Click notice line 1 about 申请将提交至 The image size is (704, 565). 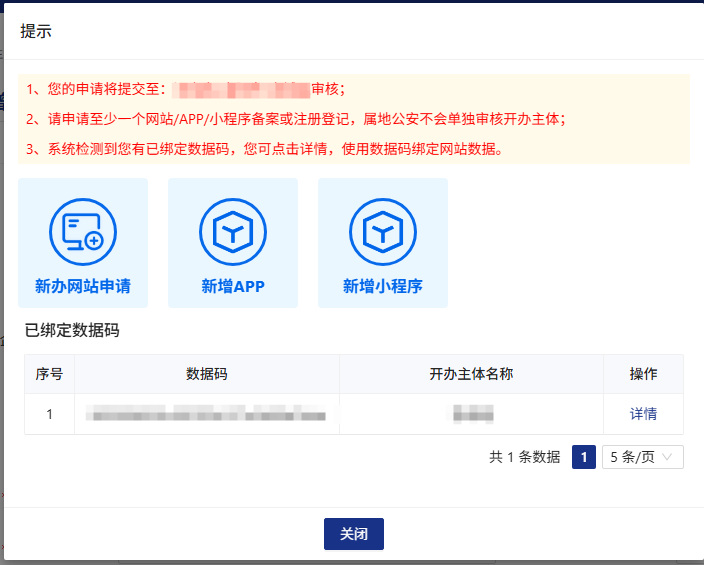pos(185,89)
